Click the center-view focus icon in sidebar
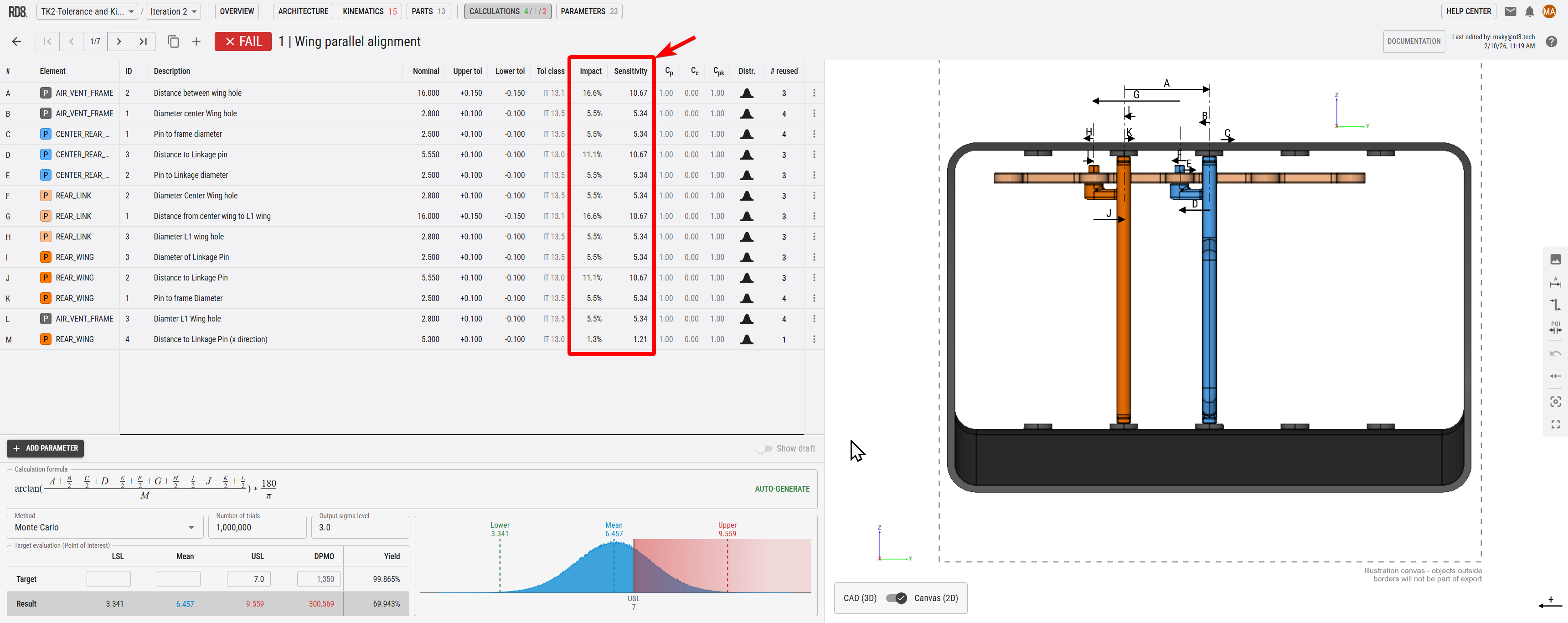This screenshot has height=623, width=1568. pos(1556,401)
